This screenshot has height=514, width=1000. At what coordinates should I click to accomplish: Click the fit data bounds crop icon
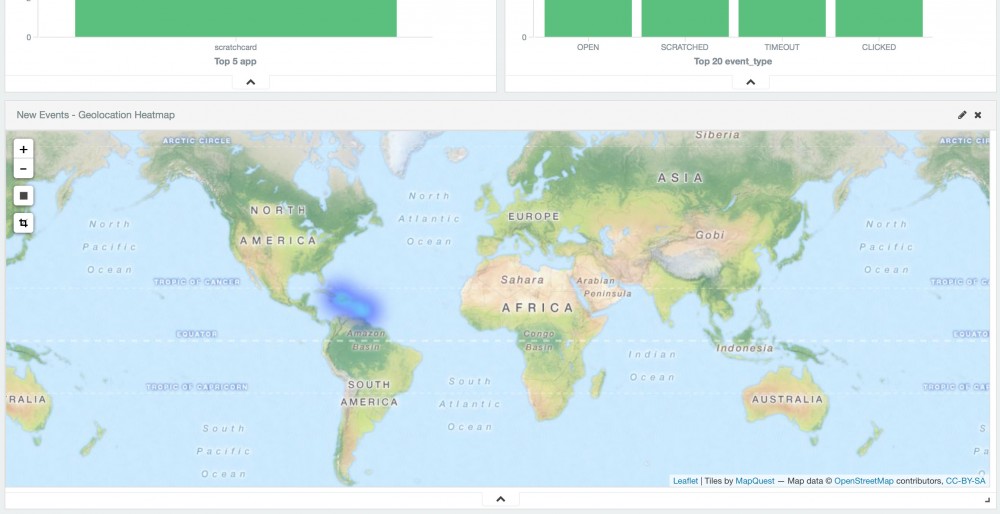click(24, 223)
